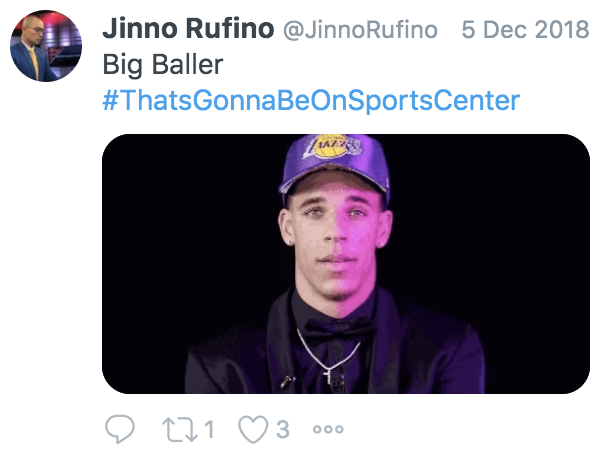Open Jinno Rufino's profile avatar
This screenshot has height=460, width=608.
pos(46,46)
